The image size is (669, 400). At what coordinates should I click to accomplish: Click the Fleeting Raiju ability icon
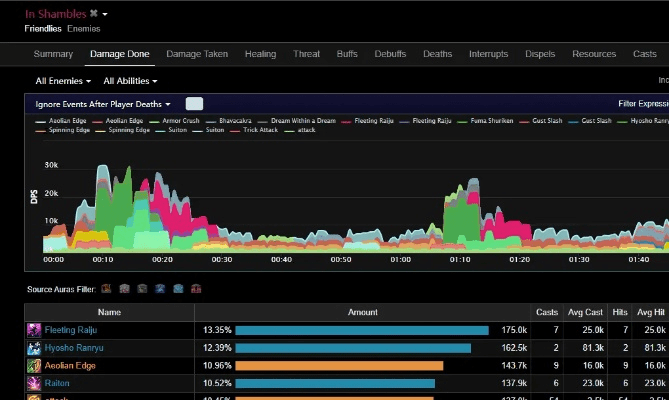(34, 329)
